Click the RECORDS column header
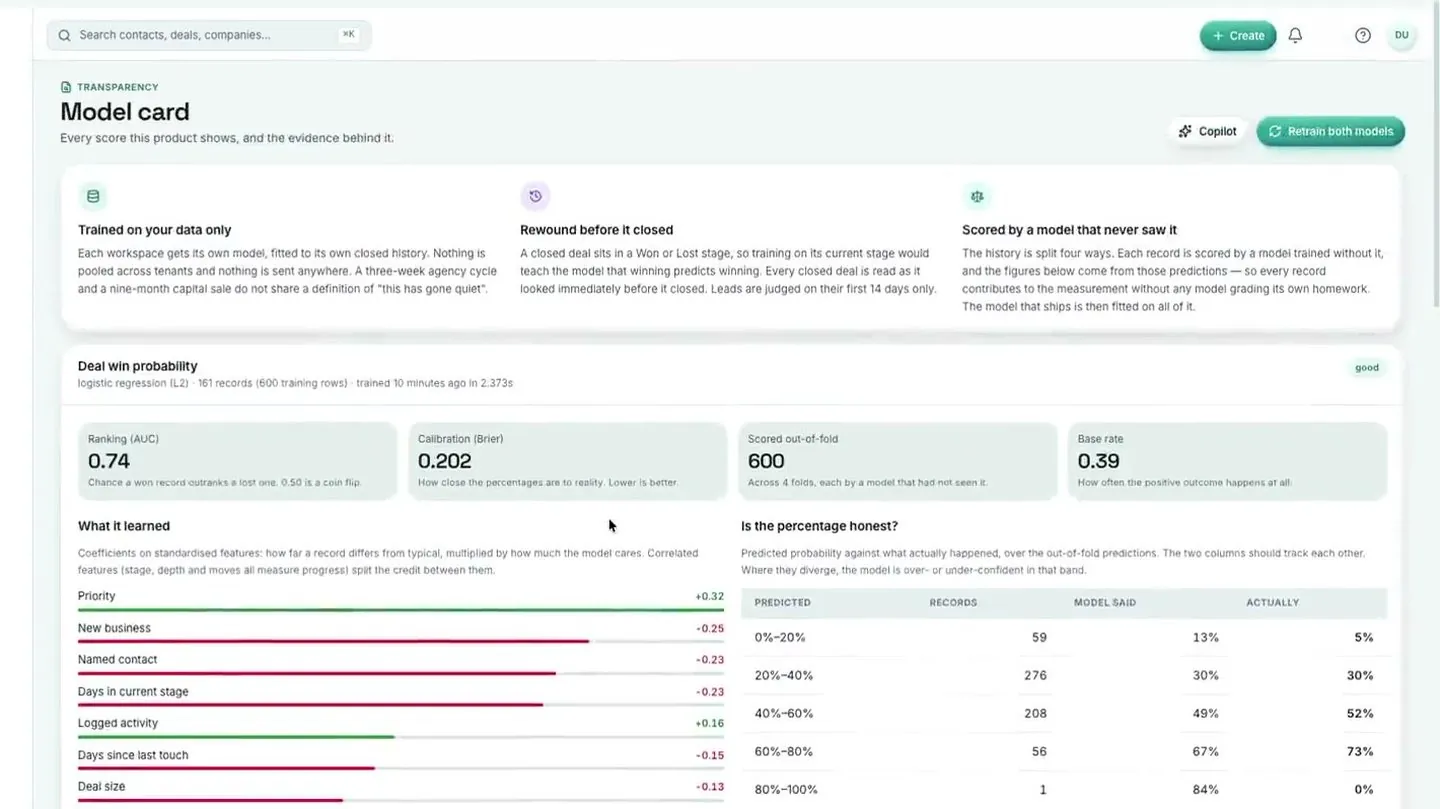 [x=953, y=603]
